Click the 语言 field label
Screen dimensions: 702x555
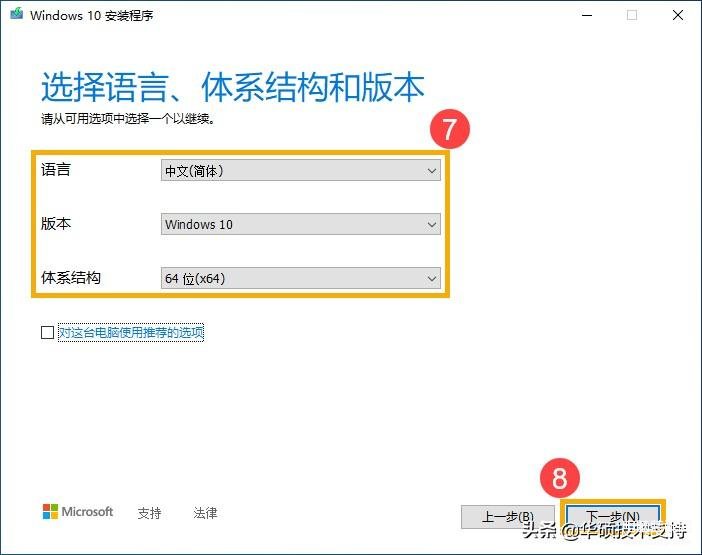click(x=56, y=170)
